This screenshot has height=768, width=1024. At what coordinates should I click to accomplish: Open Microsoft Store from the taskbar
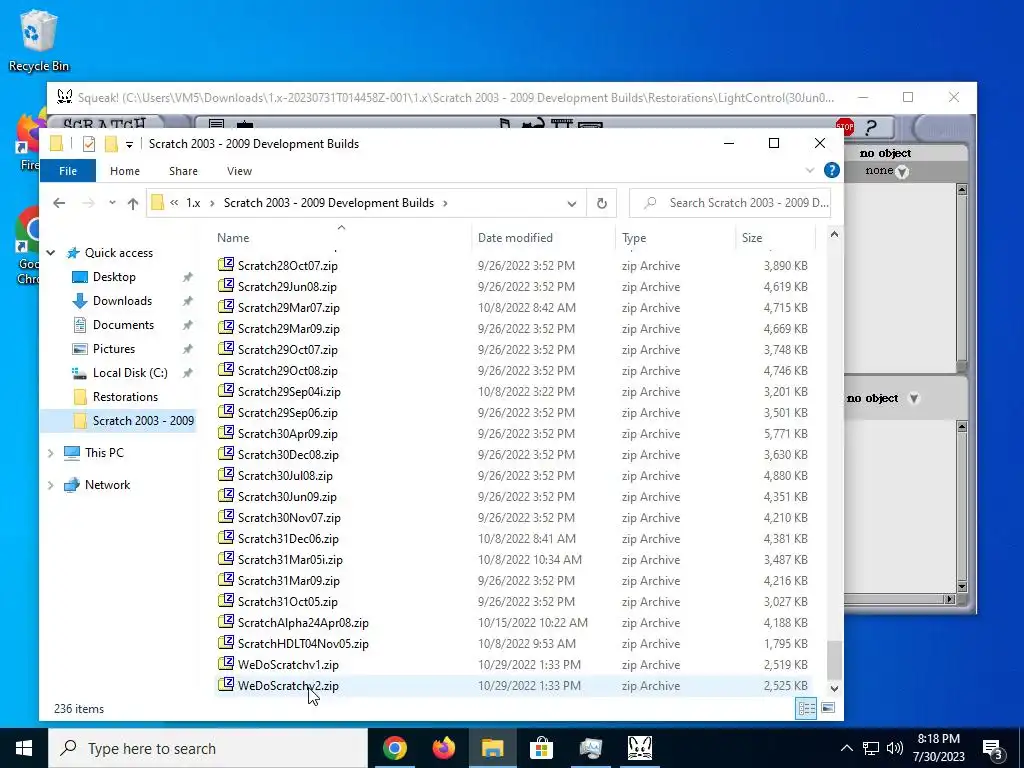541,748
